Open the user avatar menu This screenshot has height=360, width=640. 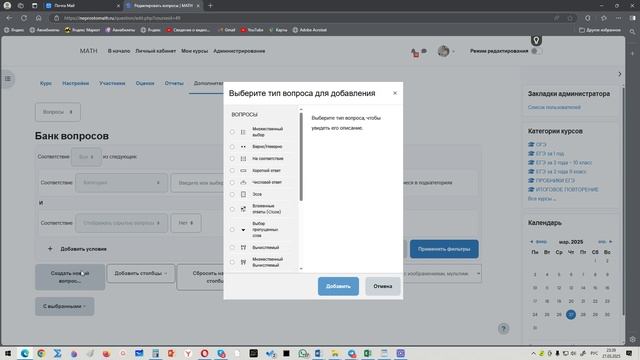[446, 51]
